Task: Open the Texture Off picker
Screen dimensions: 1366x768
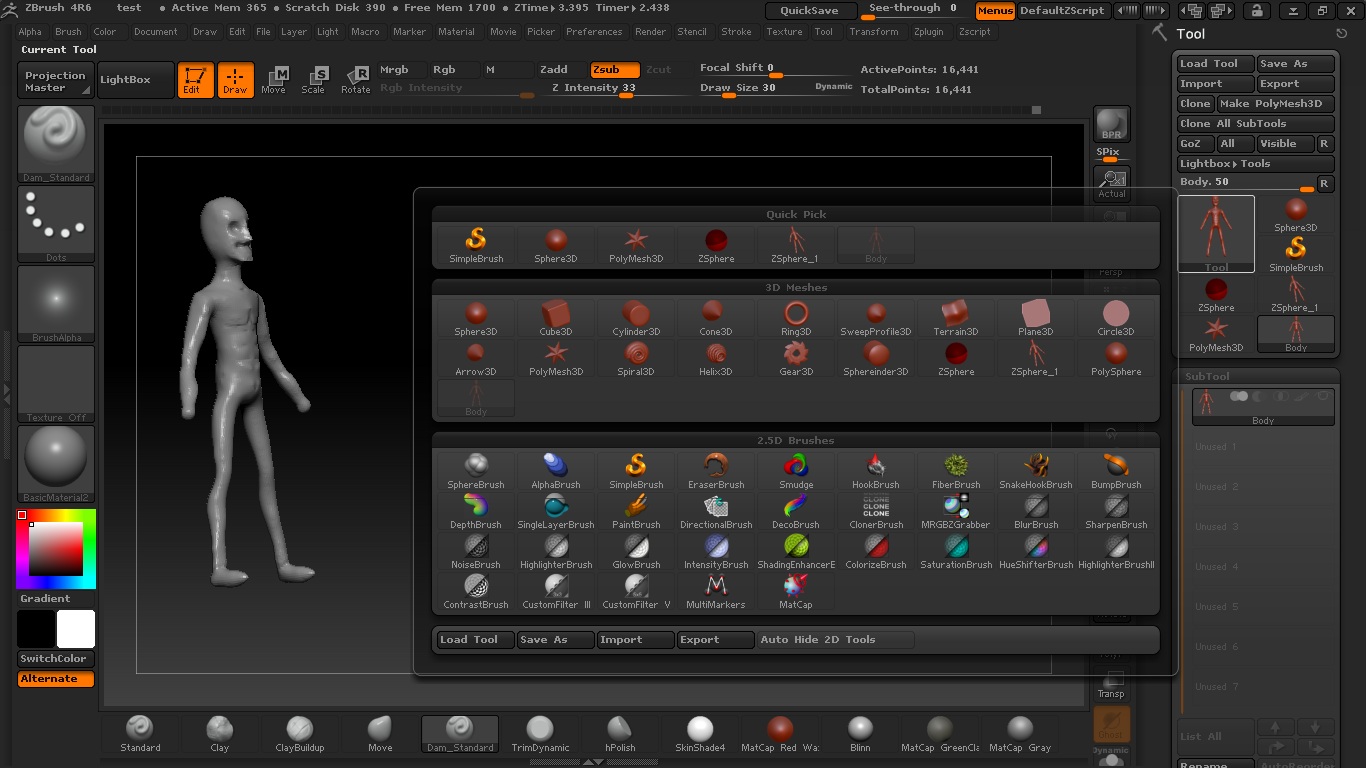Action: 56,384
